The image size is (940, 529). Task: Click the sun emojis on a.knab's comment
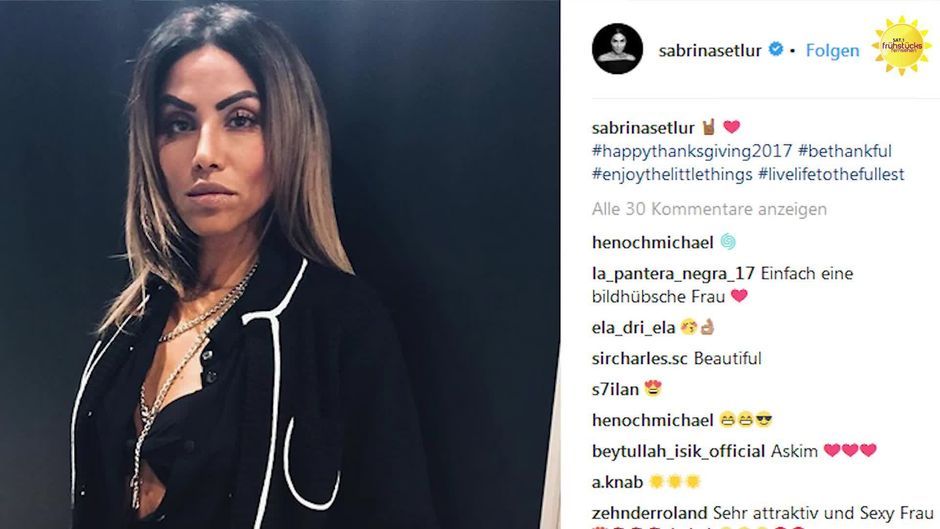pyautogui.click(x=675, y=482)
